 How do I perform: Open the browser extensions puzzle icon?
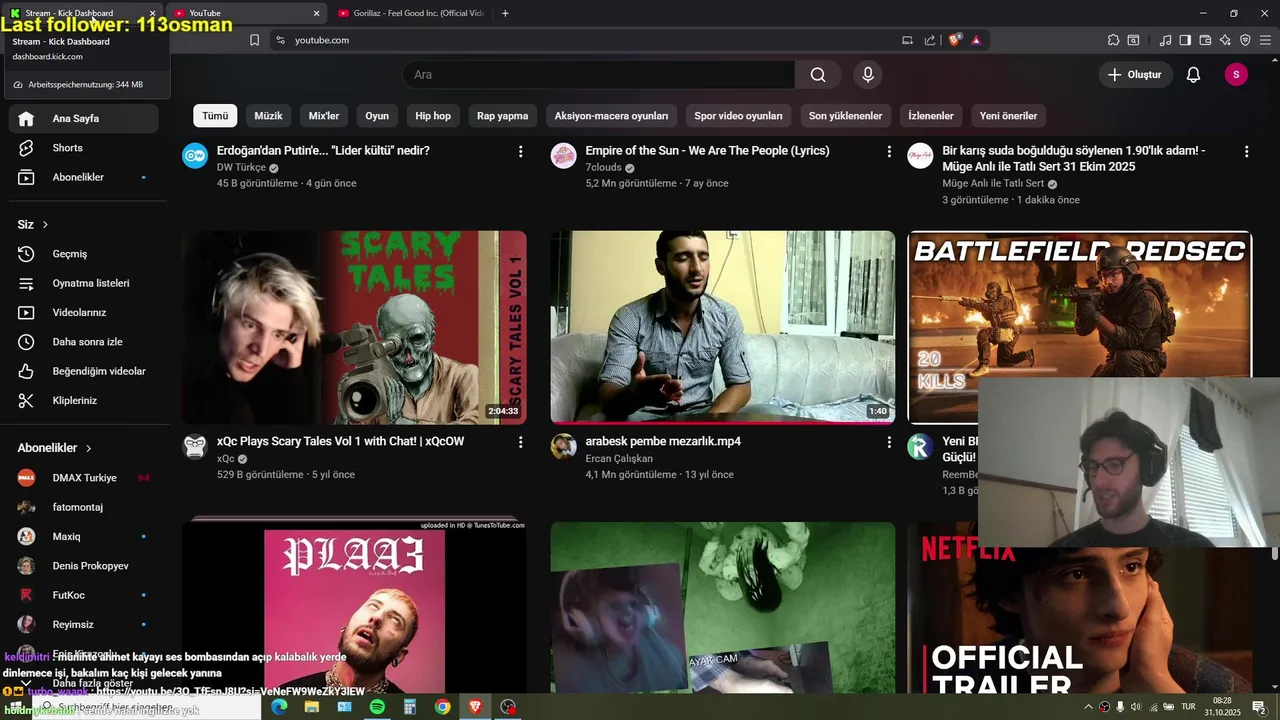(1113, 40)
